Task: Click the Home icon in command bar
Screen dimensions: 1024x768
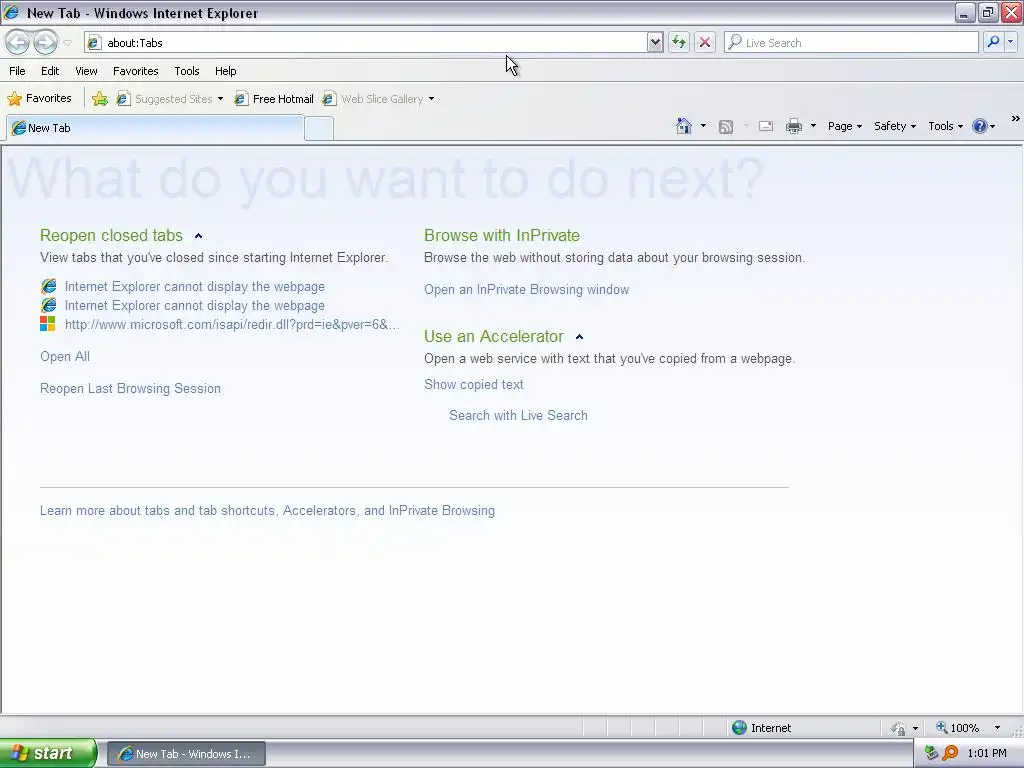Action: [684, 126]
